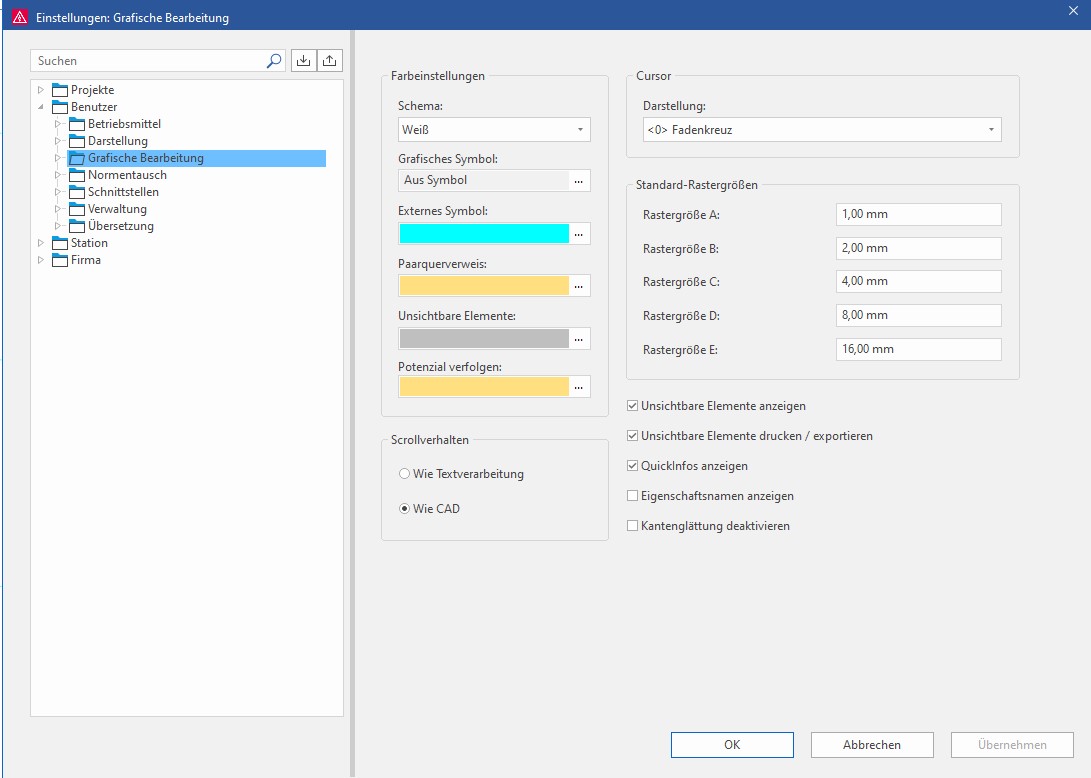The height and width of the screenshot is (778, 1091).
Task: Click the Abbrechen button
Action: click(x=872, y=745)
